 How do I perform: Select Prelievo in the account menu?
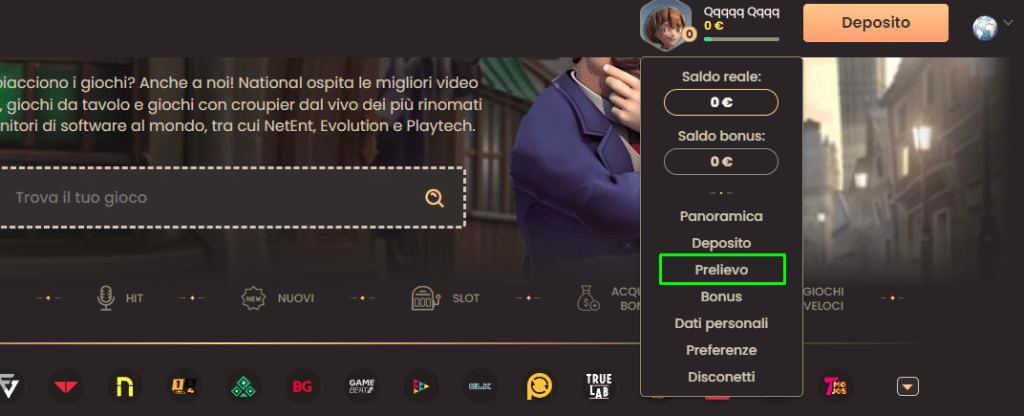[x=721, y=270]
